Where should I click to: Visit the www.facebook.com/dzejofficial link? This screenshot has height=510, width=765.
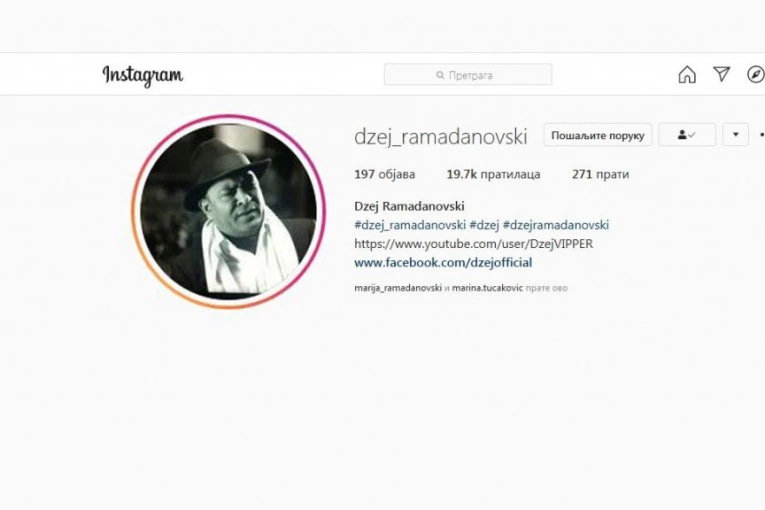click(x=443, y=263)
